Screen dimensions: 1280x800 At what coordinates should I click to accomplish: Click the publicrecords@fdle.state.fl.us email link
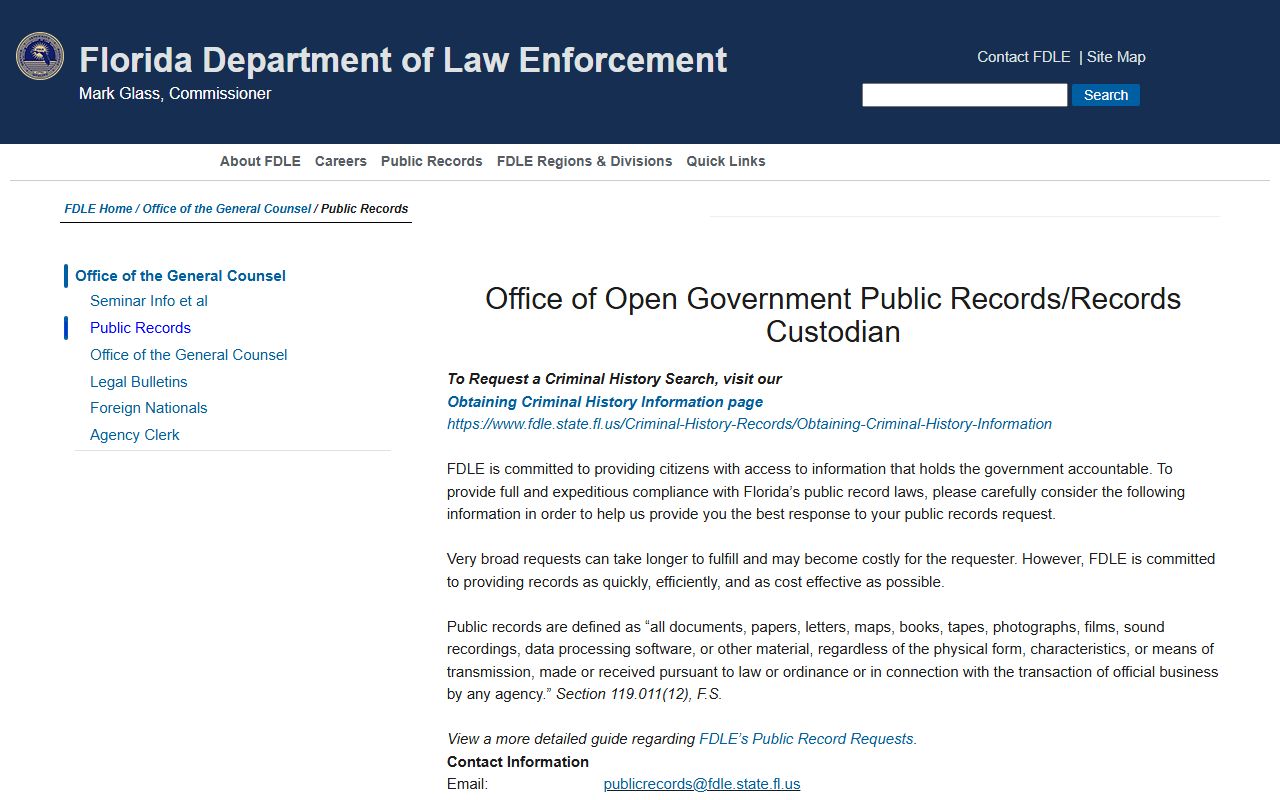tap(702, 784)
